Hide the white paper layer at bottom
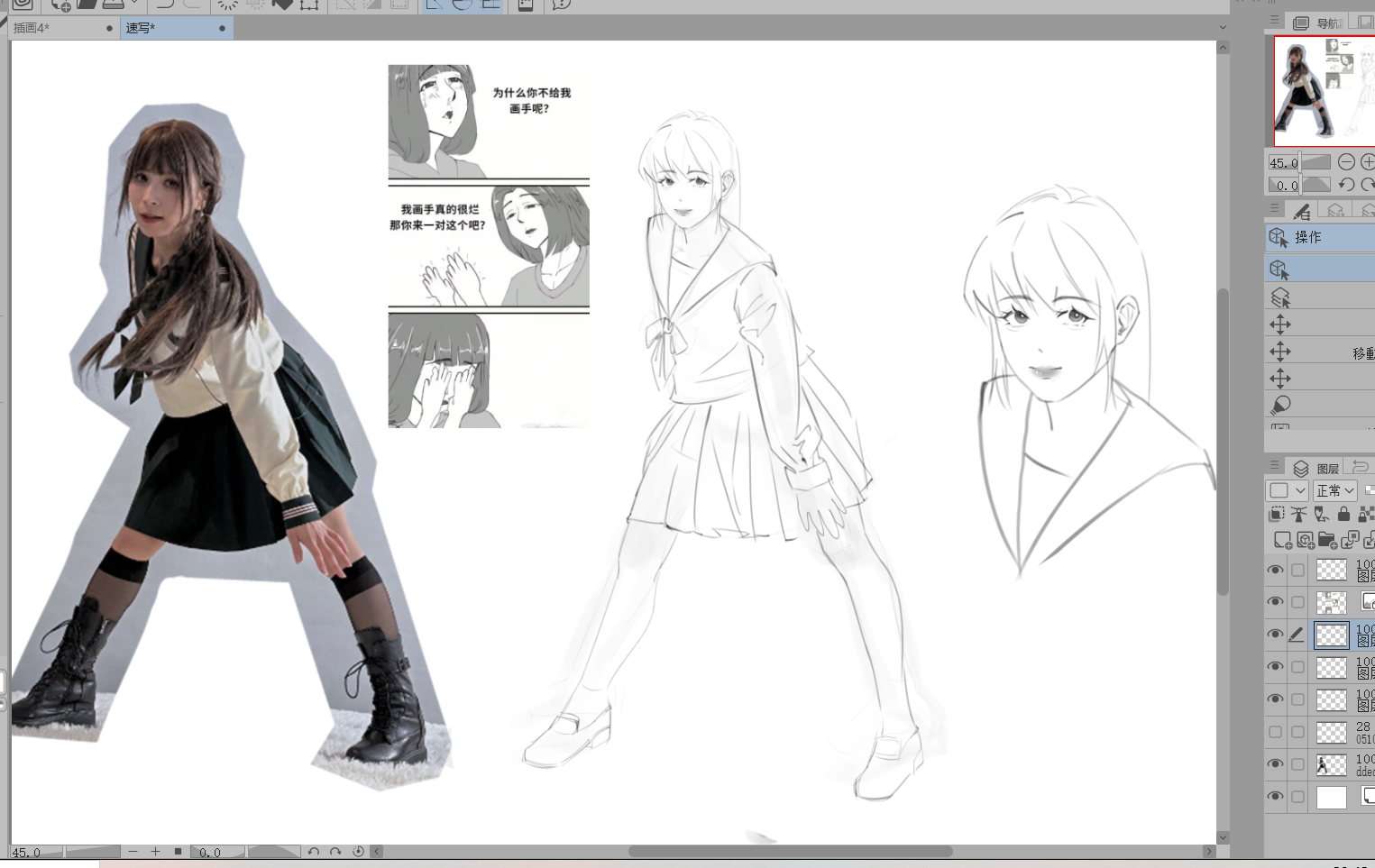The height and width of the screenshot is (868, 1375). (x=1275, y=797)
